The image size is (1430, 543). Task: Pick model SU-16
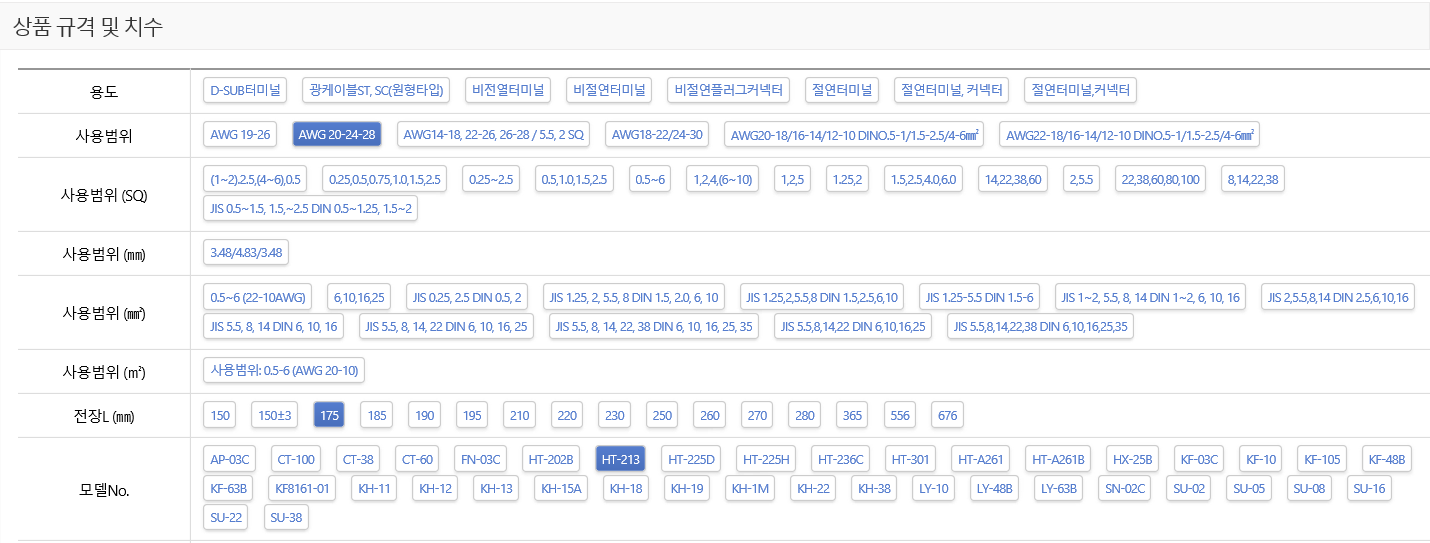tap(1369, 489)
